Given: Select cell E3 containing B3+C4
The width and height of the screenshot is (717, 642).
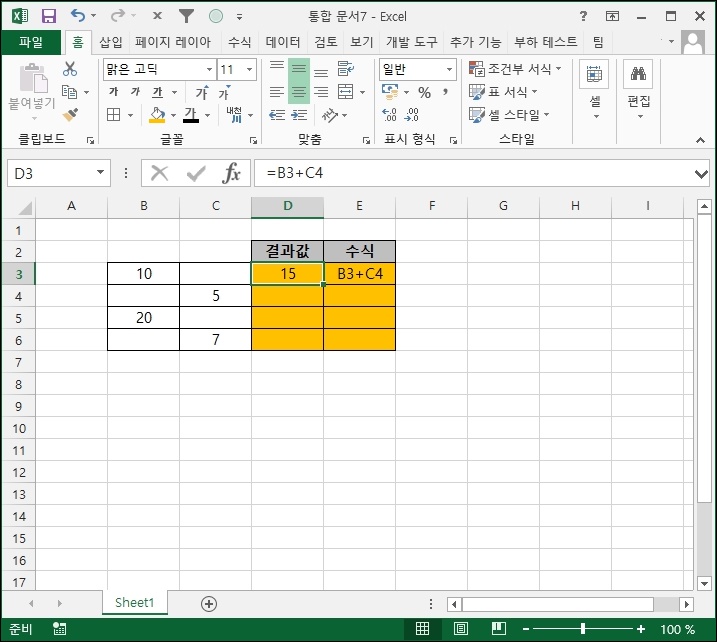Looking at the screenshot, I should (360, 273).
